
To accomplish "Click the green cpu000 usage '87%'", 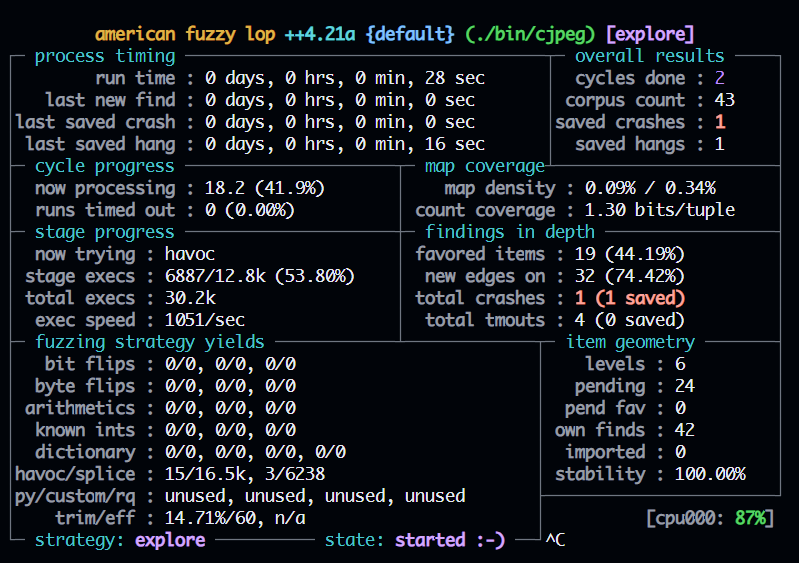I will point(750,518).
